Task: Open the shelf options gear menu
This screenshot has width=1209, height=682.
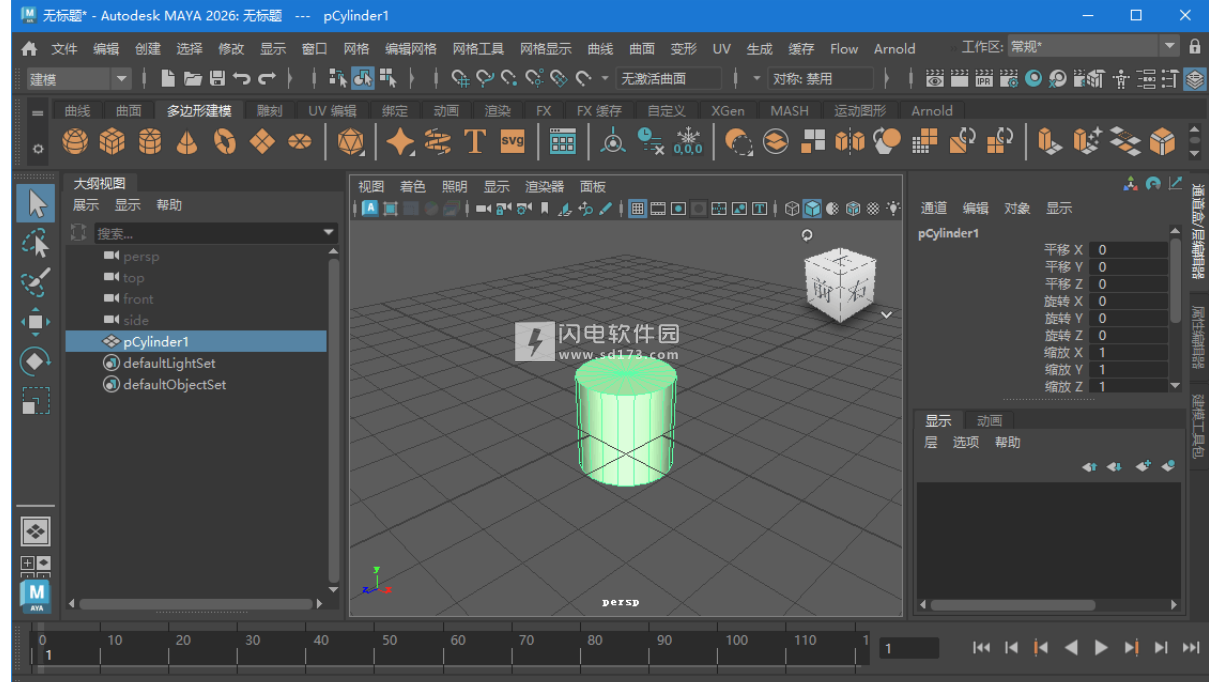Action: 38,148
